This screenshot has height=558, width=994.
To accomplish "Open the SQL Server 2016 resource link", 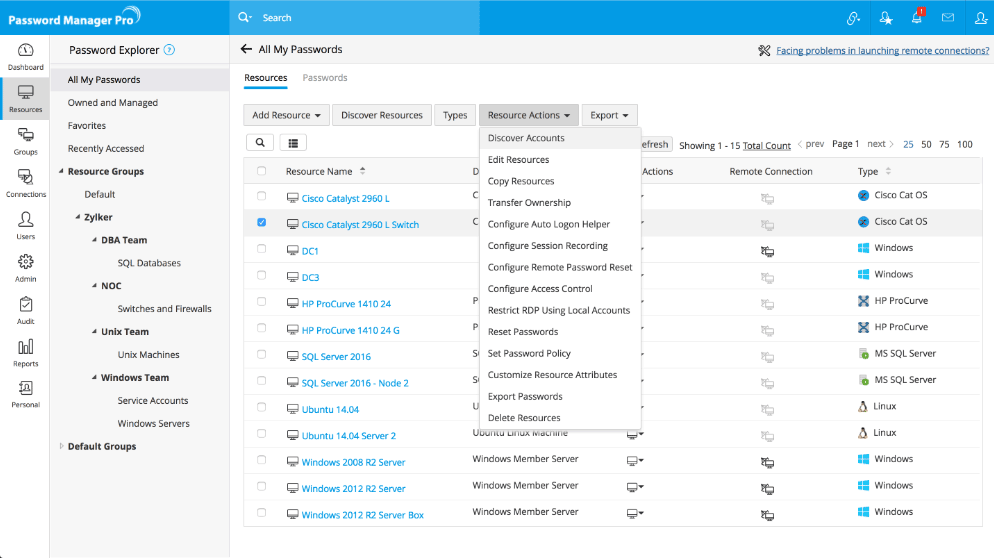I will pyautogui.click(x=336, y=356).
